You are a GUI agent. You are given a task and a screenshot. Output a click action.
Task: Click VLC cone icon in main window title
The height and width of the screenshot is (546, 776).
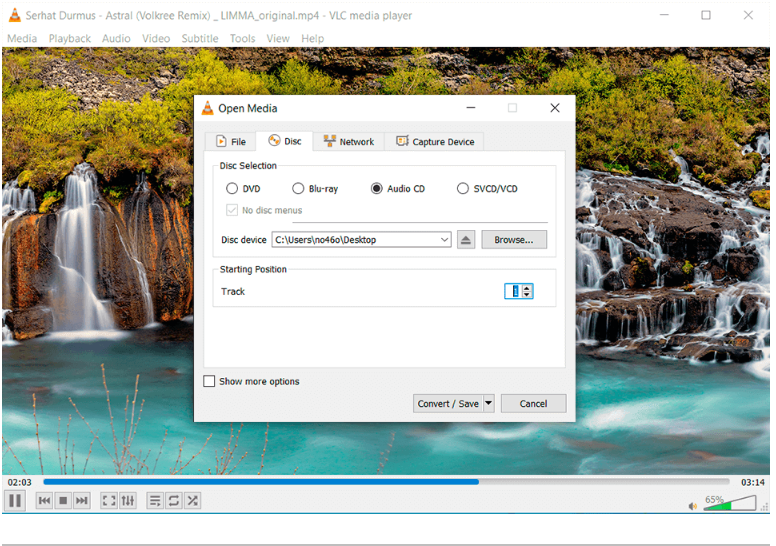[15, 15]
